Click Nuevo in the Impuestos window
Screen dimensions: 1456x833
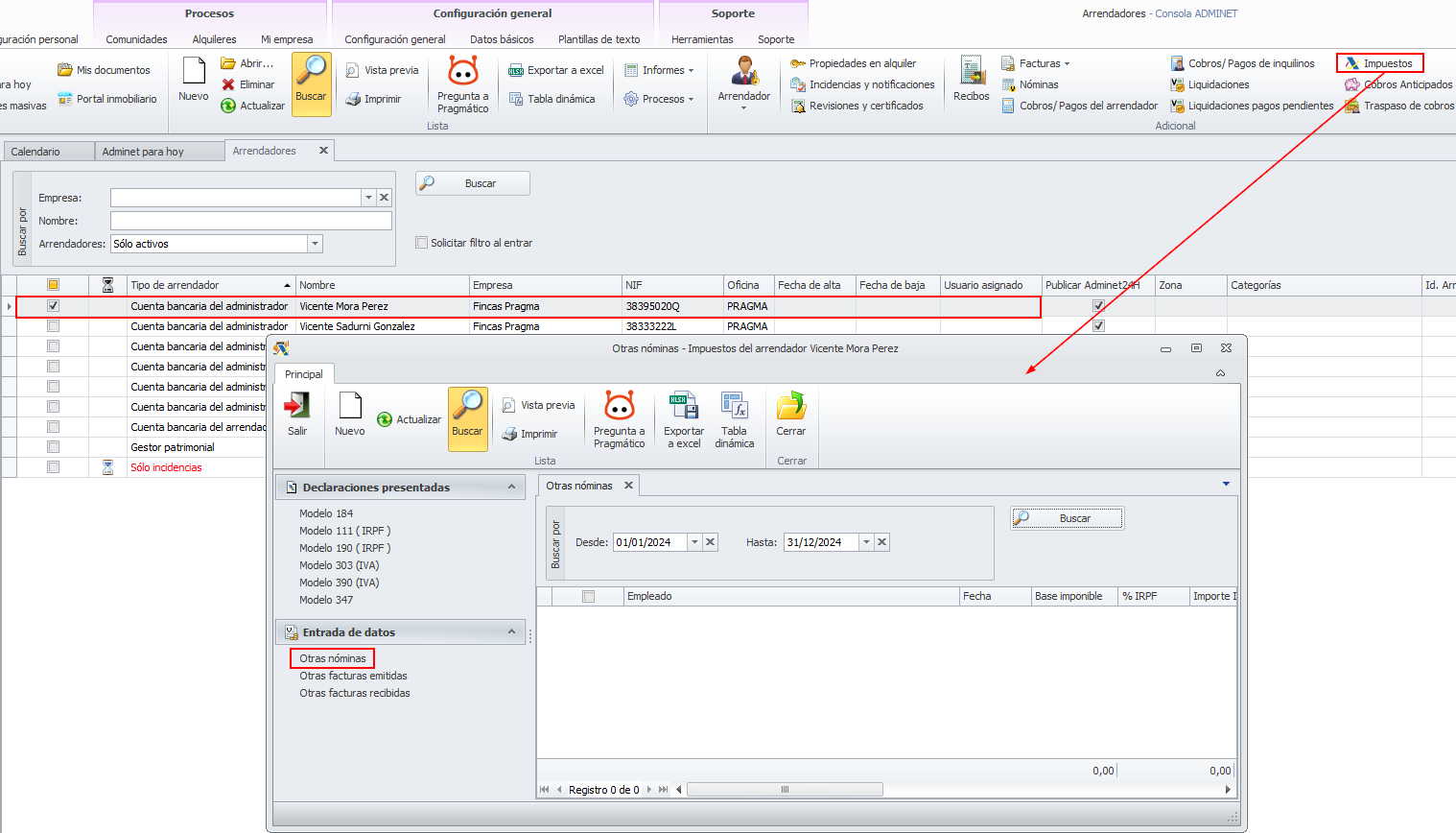coord(350,414)
